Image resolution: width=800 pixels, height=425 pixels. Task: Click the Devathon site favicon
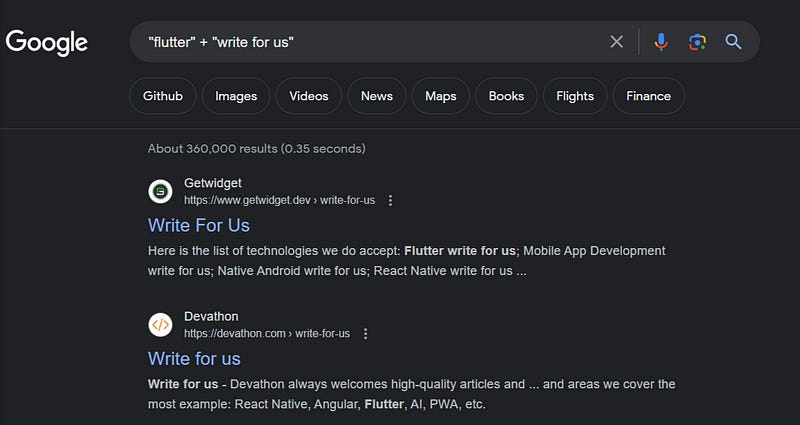coord(160,325)
